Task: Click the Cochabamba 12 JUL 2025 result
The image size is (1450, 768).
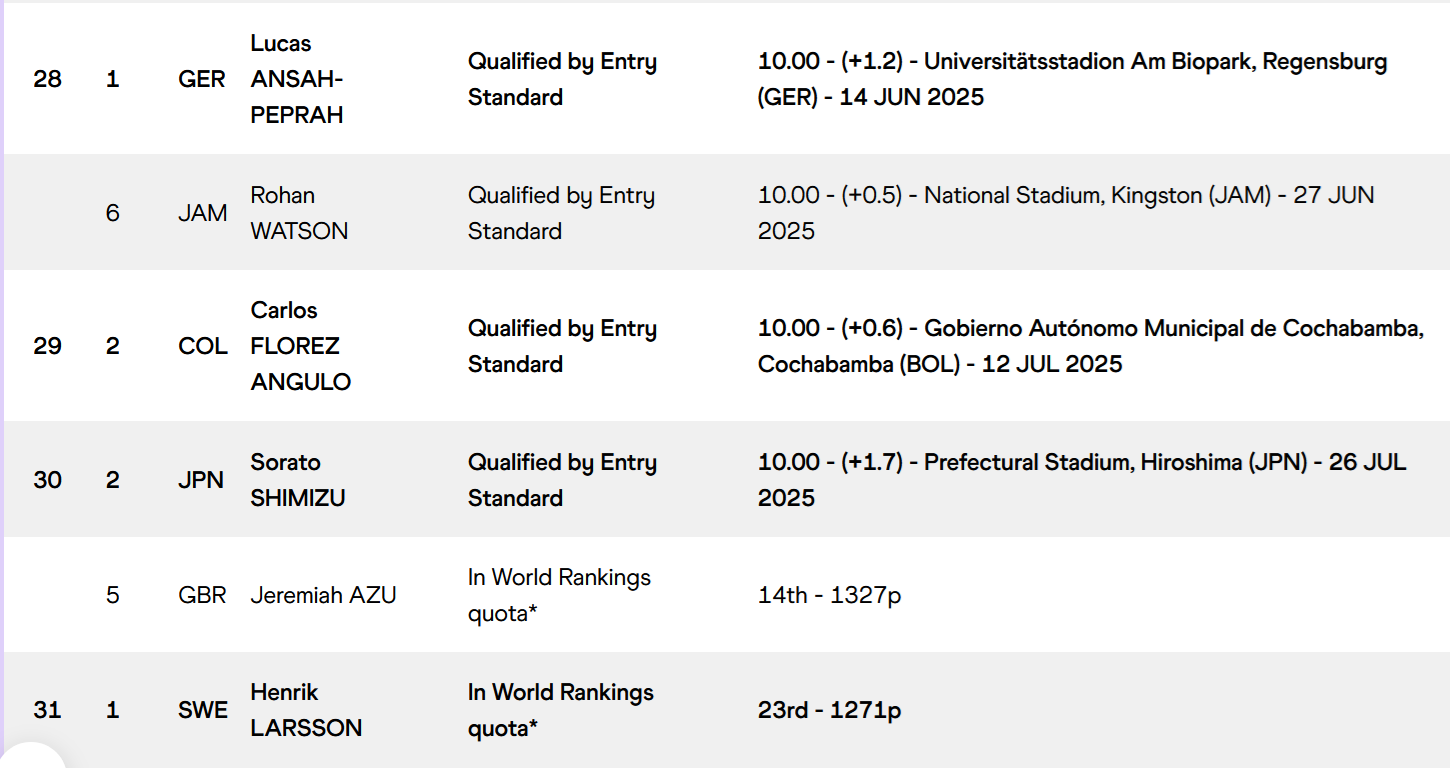Action: 1091,346
